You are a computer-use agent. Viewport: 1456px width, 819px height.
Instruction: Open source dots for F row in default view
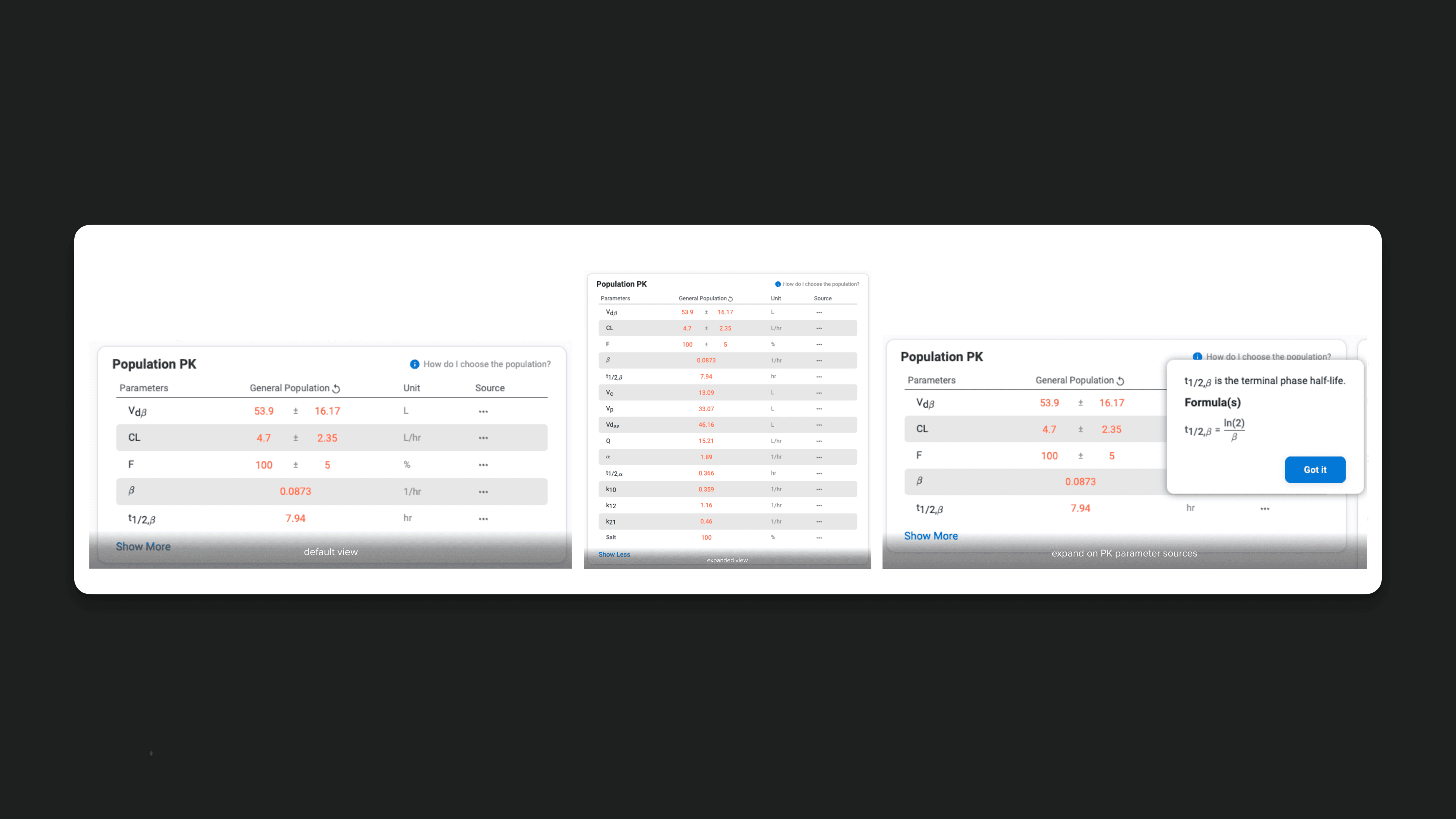[483, 465]
